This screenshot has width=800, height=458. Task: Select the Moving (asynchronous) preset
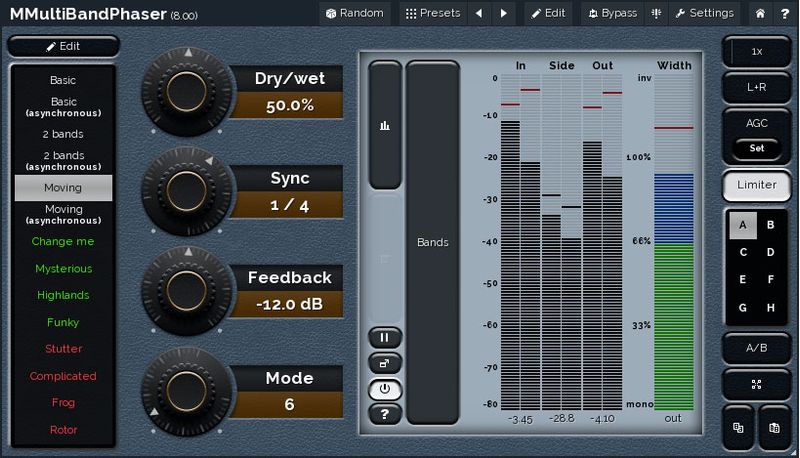[63, 214]
